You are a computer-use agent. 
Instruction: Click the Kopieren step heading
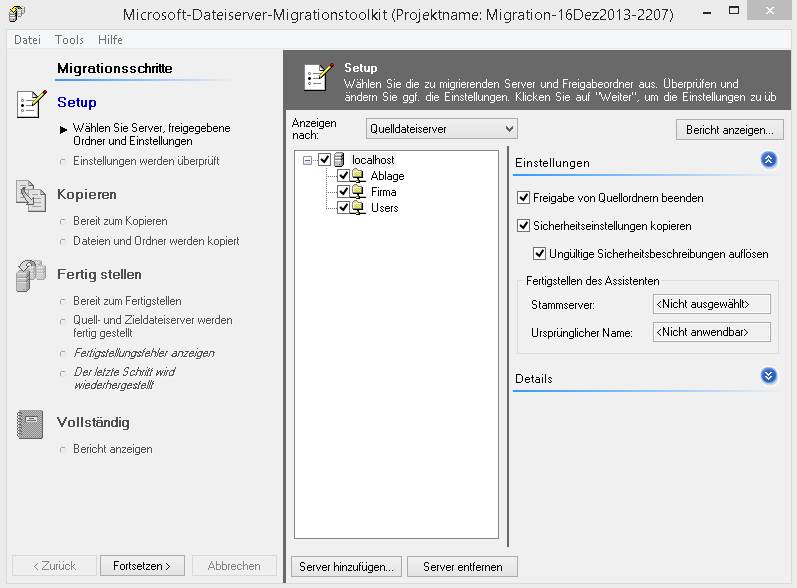(x=87, y=194)
